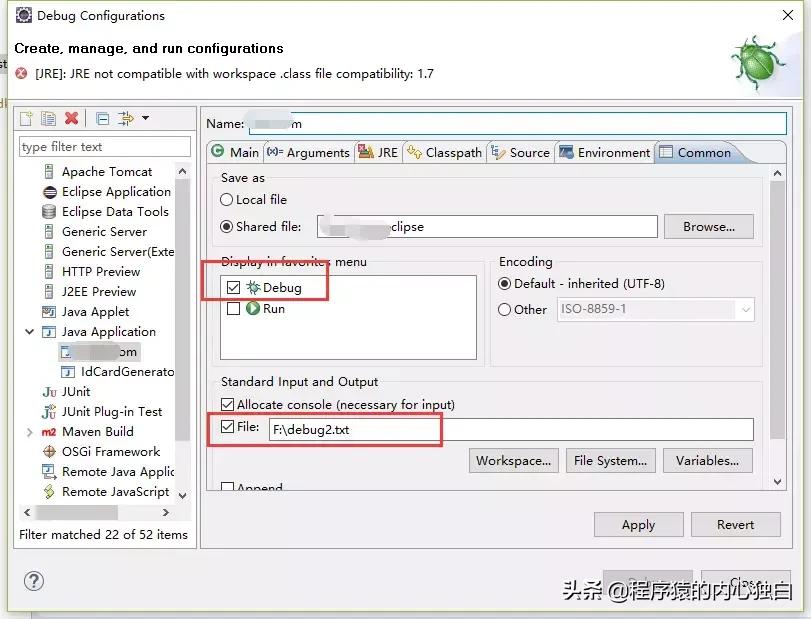Select OSGi Framework entry
Screen dimensions: 811x619
coord(111,452)
